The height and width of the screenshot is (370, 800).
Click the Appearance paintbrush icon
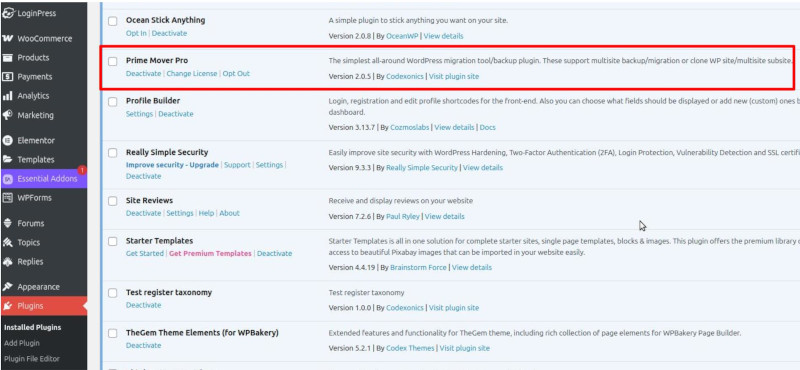pos(8,287)
